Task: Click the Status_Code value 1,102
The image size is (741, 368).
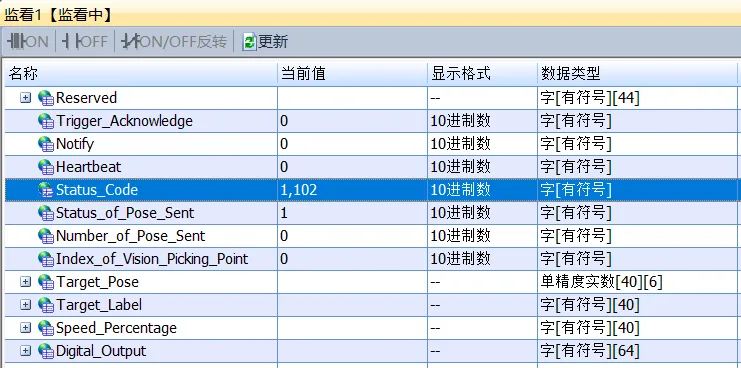Action: pos(298,190)
